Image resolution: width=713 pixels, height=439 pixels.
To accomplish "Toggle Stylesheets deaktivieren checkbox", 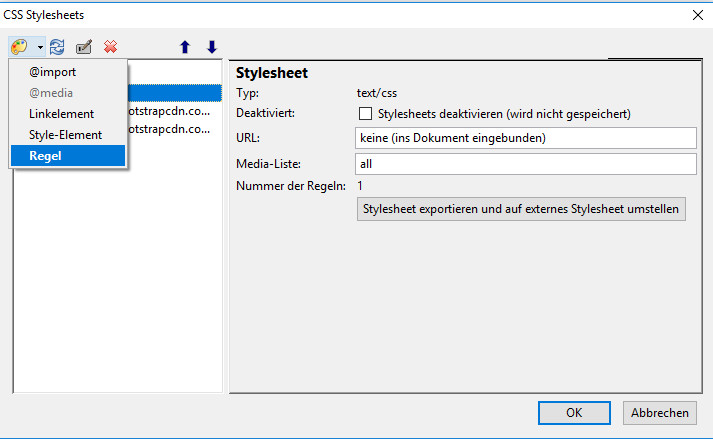I will click(365, 114).
